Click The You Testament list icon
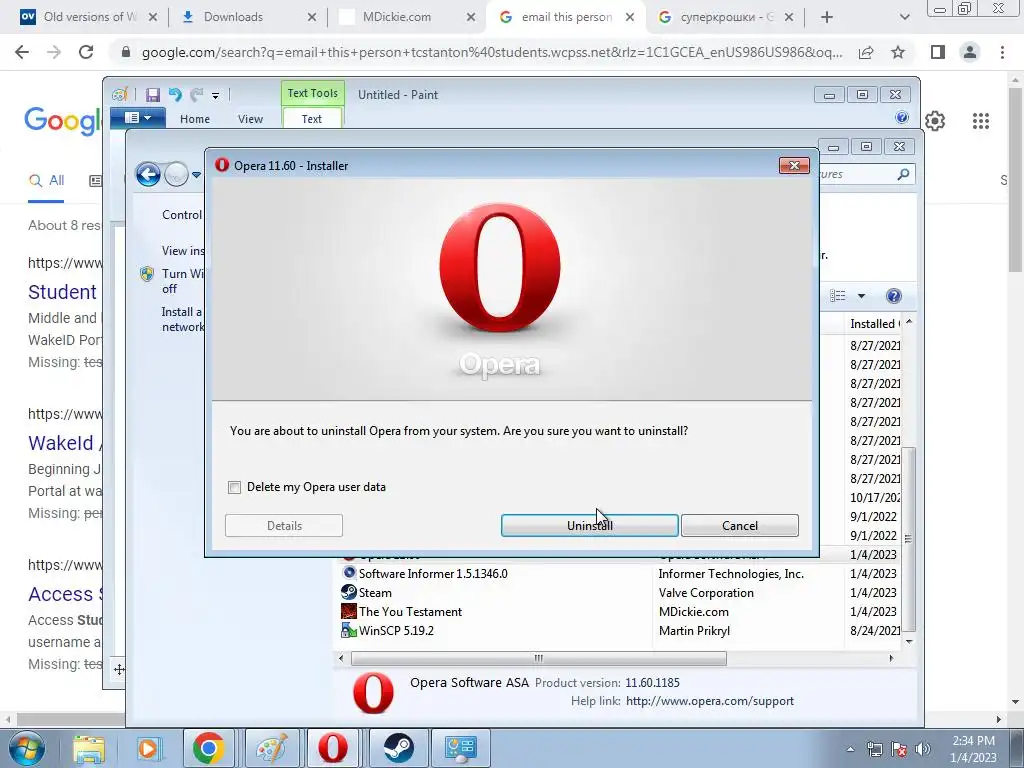This screenshot has width=1024, height=768. [x=349, y=611]
